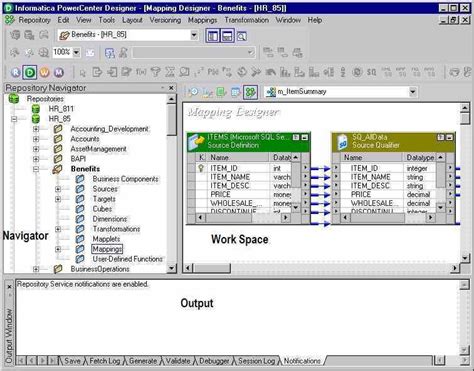
Task: Toggle the Navigator window toolbar icon
Action: [x=212, y=36]
